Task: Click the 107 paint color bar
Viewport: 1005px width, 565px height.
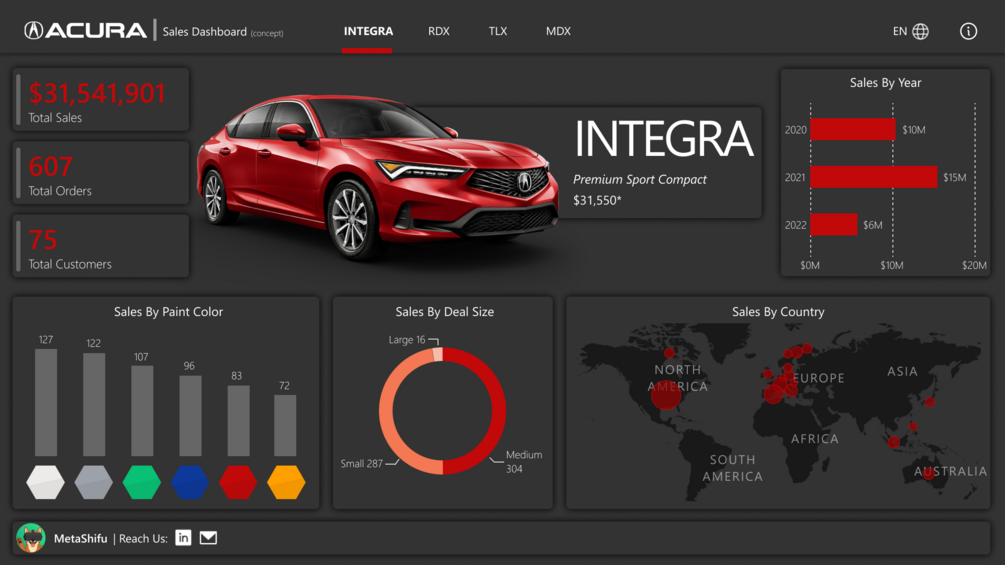Action: (142, 411)
